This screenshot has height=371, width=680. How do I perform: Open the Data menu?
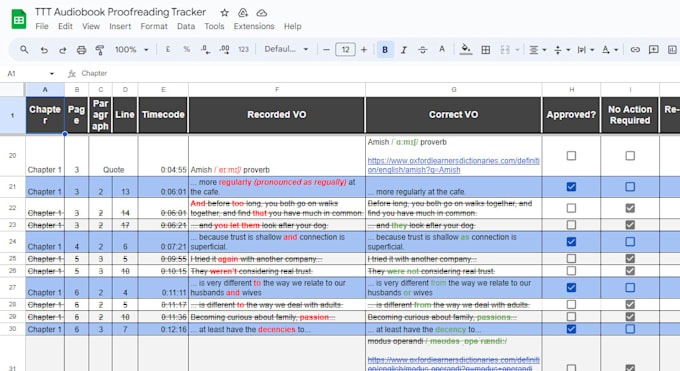[x=186, y=26]
